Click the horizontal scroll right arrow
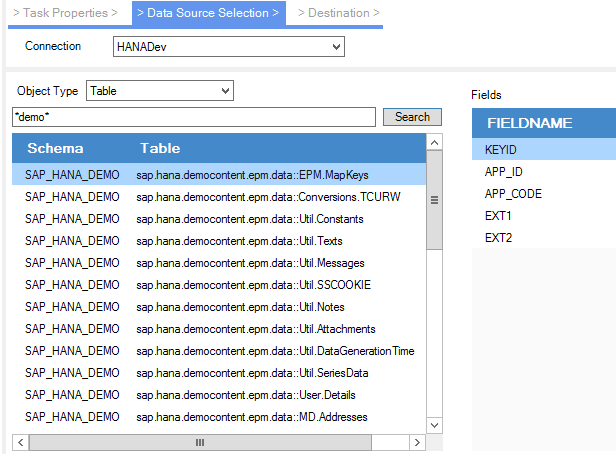The width and height of the screenshot is (616, 454). point(417,443)
